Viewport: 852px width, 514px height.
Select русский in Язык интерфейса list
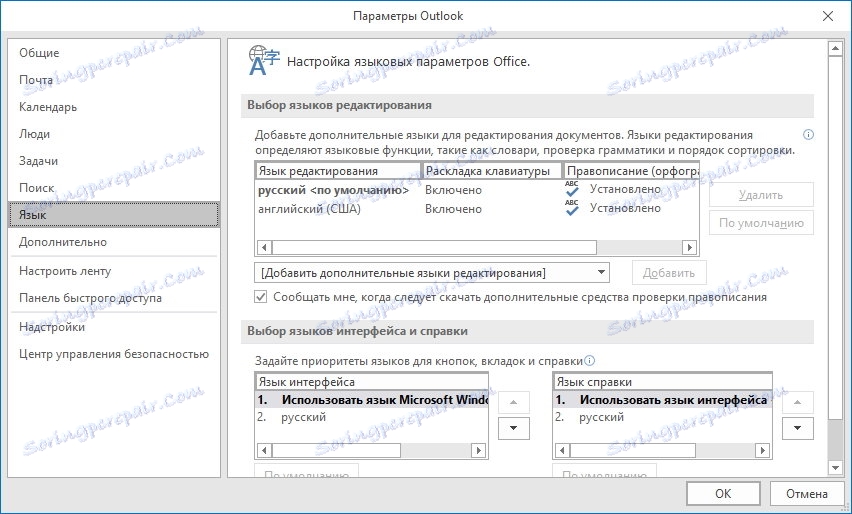372,417
